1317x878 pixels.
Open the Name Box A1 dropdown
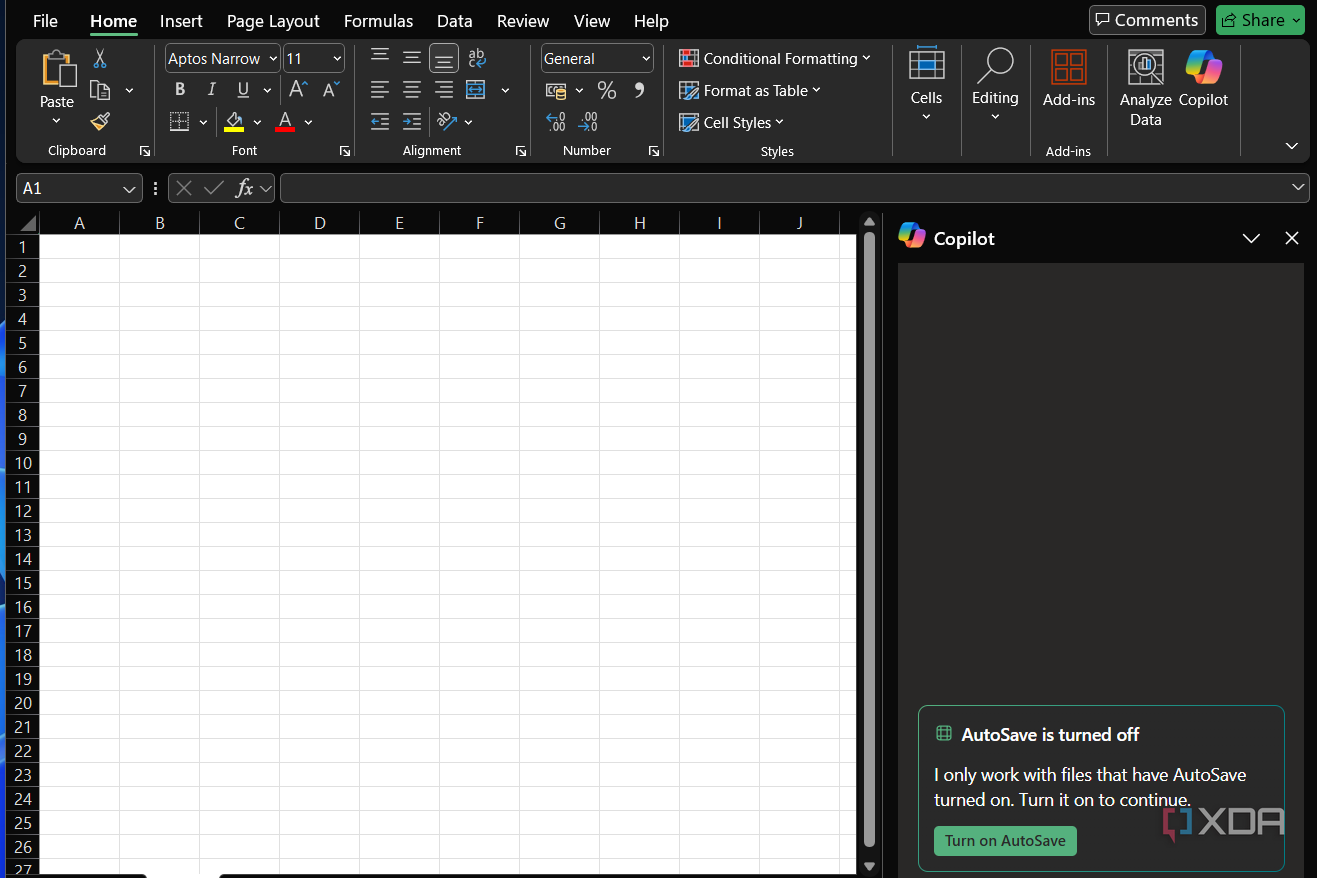coord(129,188)
